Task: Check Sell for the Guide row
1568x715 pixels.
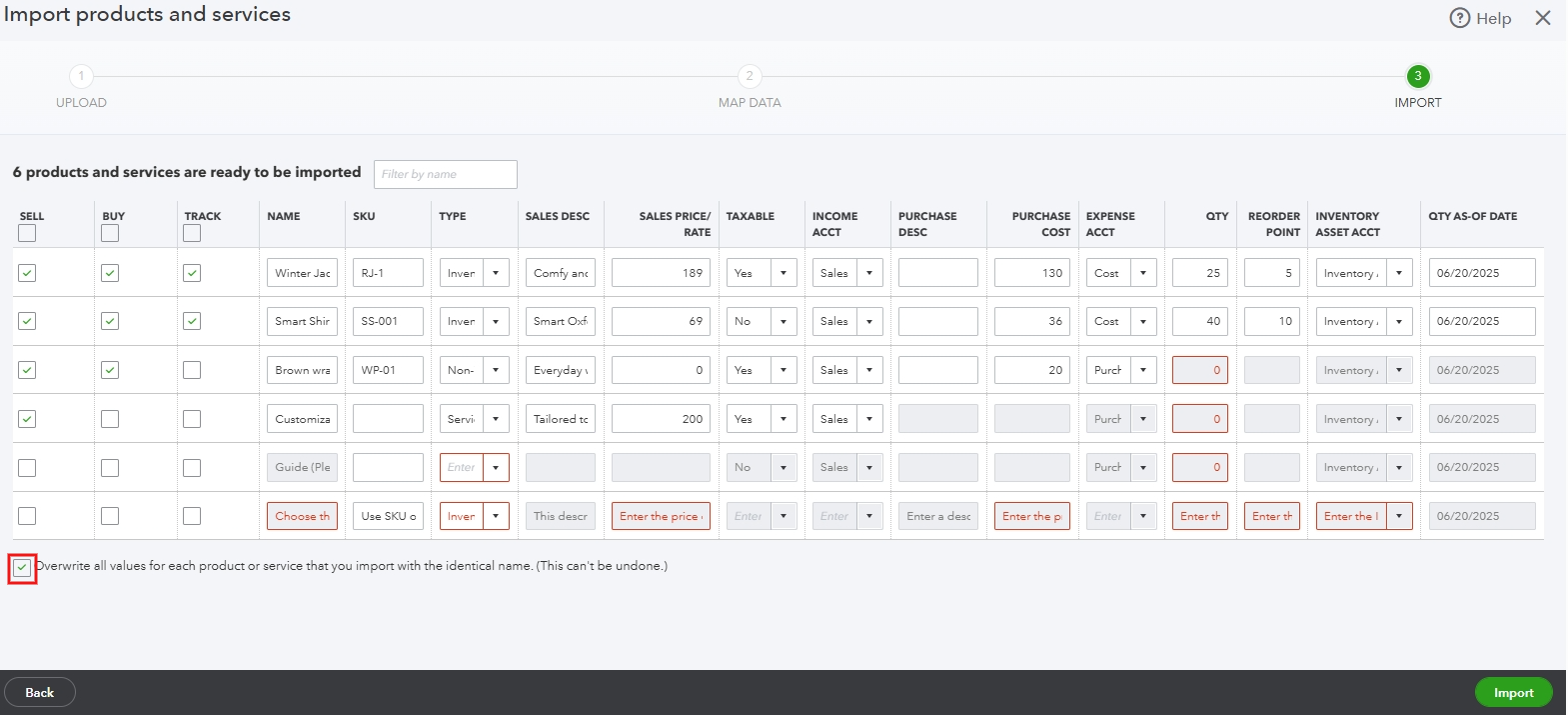Action: [27, 468]
